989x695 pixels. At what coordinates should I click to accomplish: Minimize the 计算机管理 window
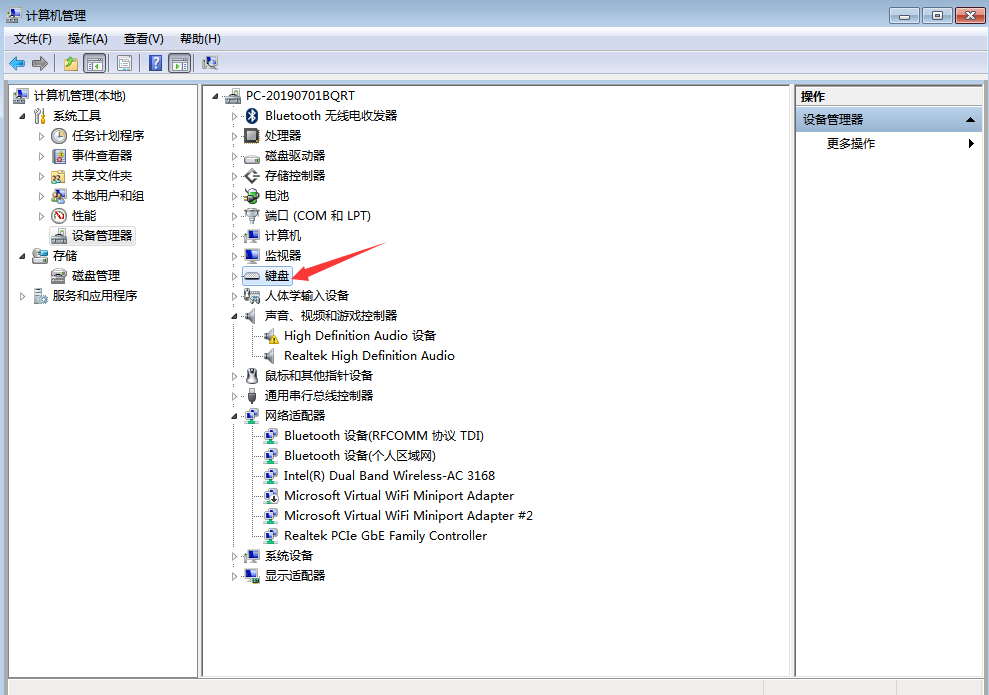(x=904, y=15)
